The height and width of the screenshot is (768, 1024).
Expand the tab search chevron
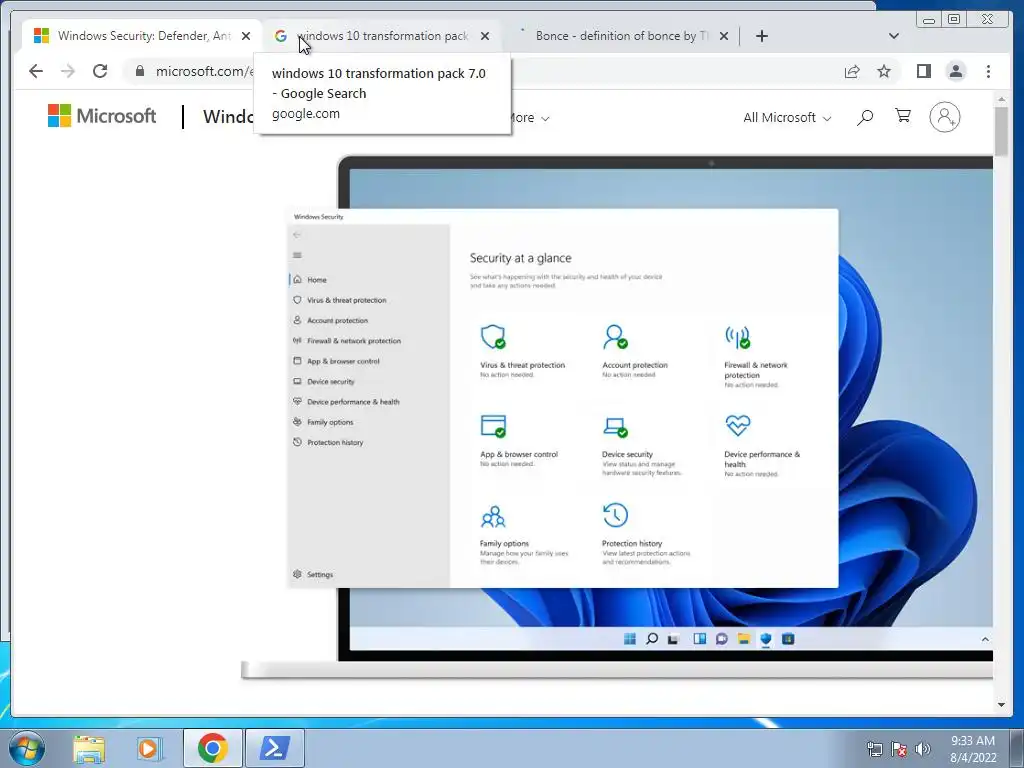tap(894, 36)
